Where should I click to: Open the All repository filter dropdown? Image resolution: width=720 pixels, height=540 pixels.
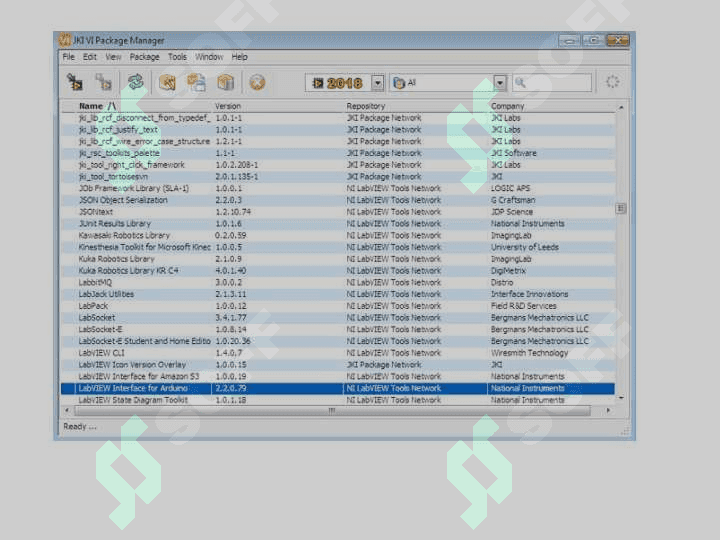[500, 83]
